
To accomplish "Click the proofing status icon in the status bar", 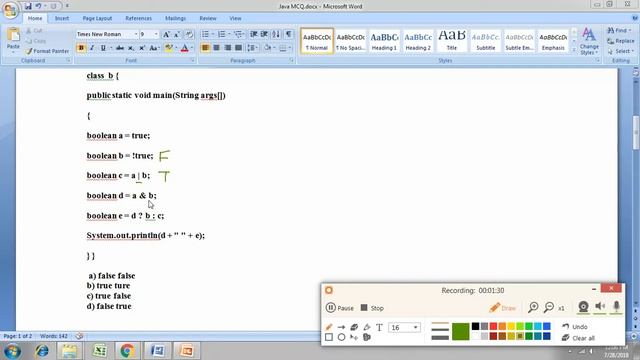I will tap(79, 336).
